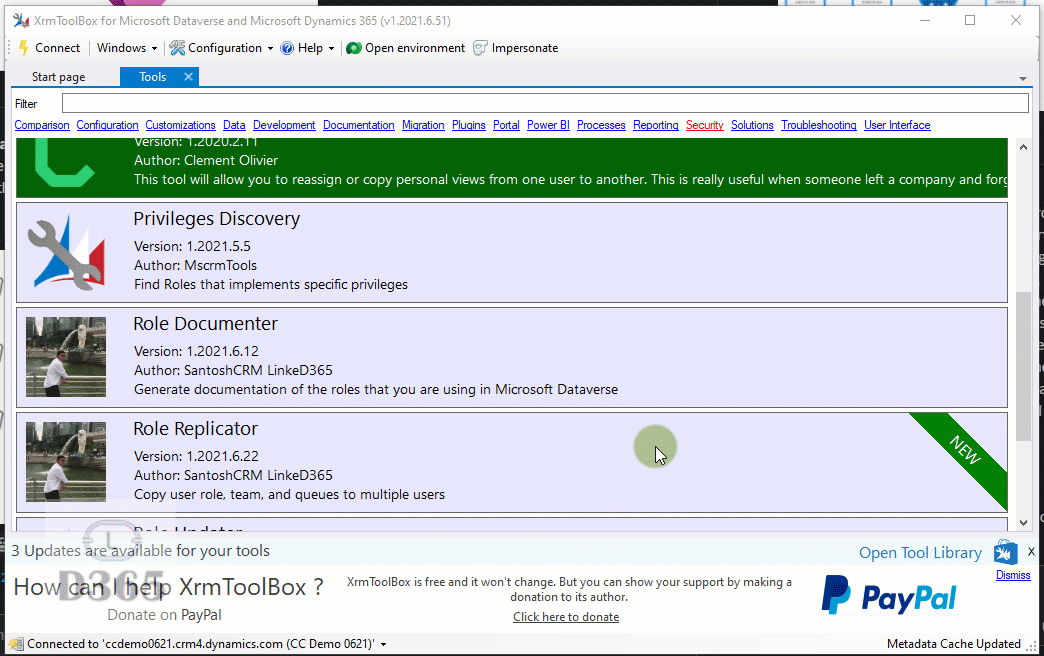Open the Windows dropdown menu
Image resolution: width=1044 pixels, height=656 pixels.
[127, 48]
